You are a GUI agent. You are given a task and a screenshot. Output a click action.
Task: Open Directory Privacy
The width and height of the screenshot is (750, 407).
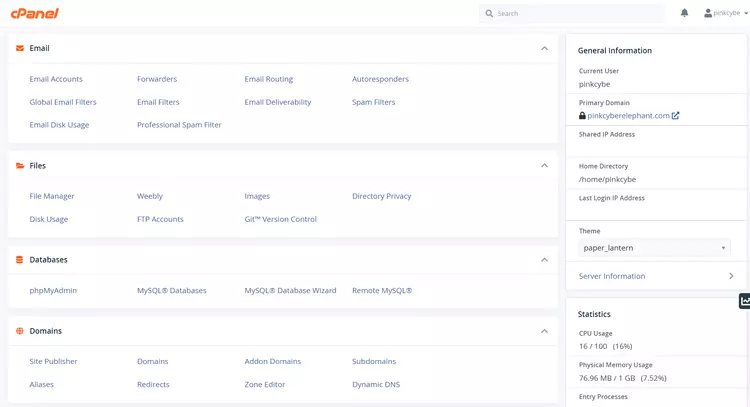click(382, 196)
